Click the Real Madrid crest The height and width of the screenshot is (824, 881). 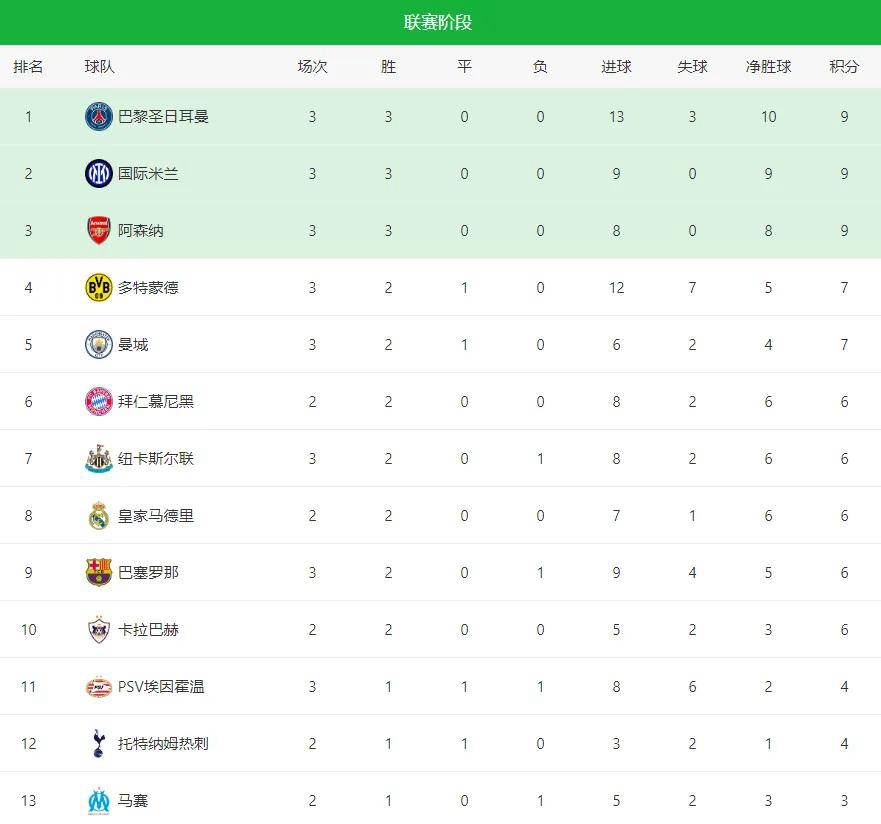tap(99, 516)
